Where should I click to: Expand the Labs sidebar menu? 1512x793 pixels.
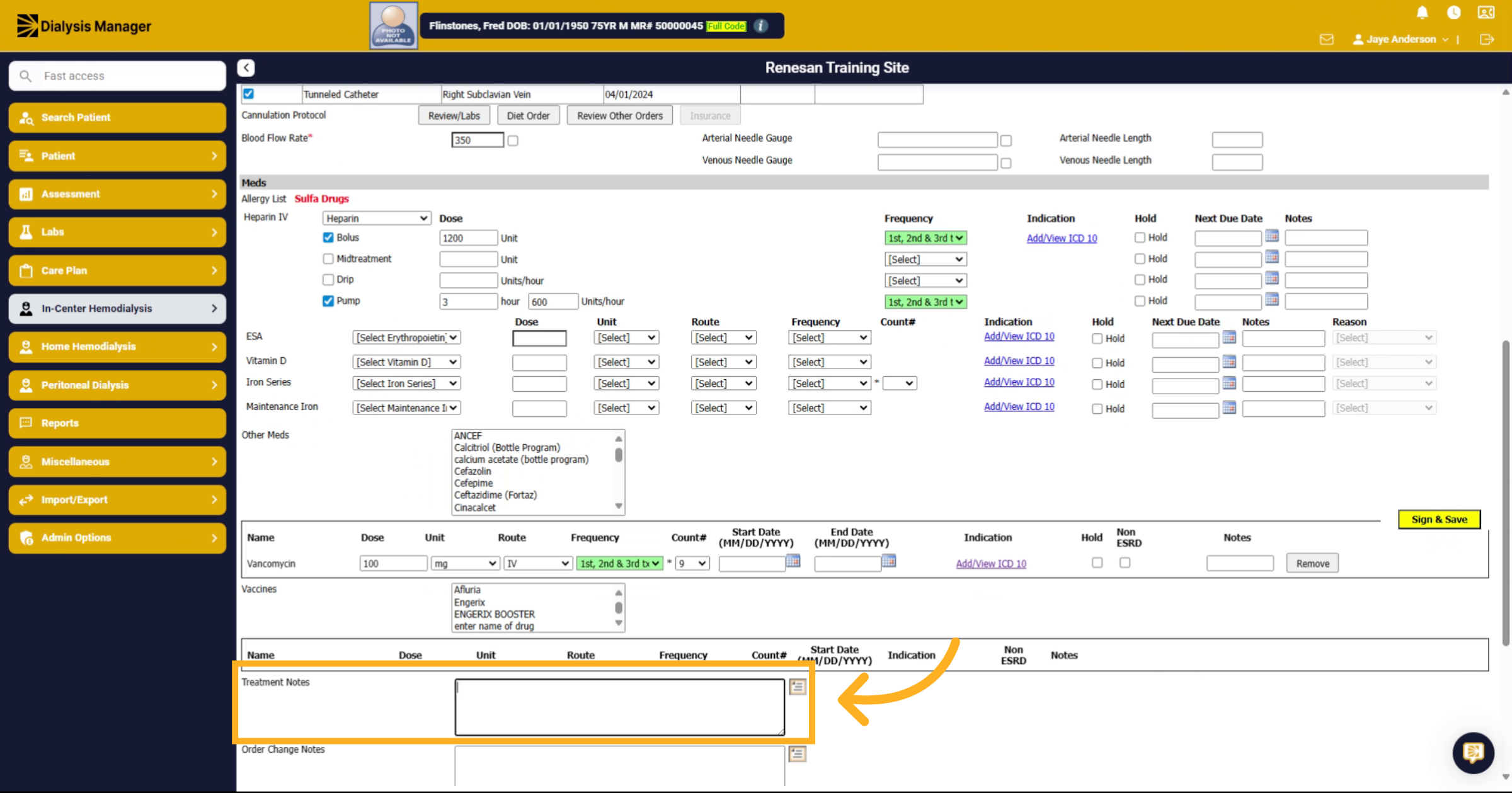[x=117, y=232]
